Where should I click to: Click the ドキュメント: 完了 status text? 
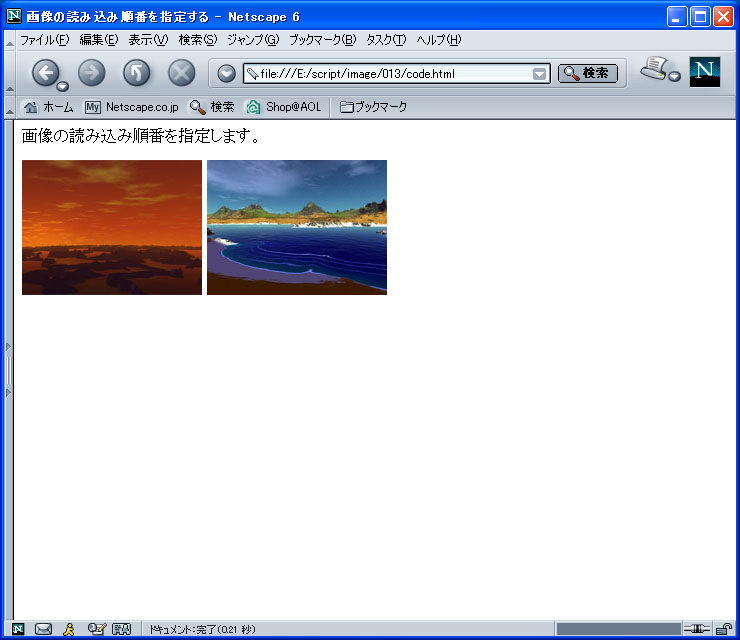pyautogui.click(x=202, y=630)
